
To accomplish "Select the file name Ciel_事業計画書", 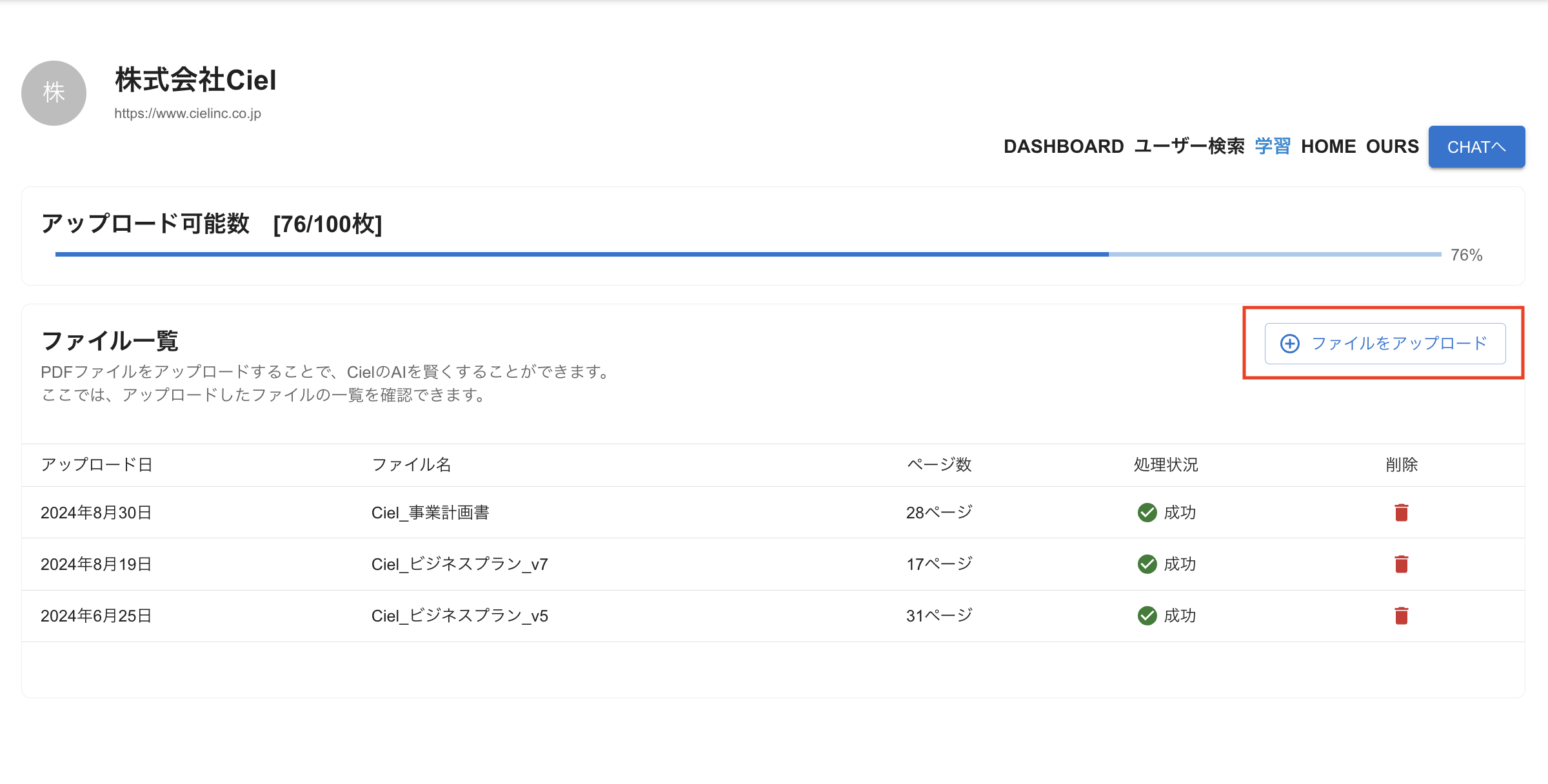I will coord(430,513).
